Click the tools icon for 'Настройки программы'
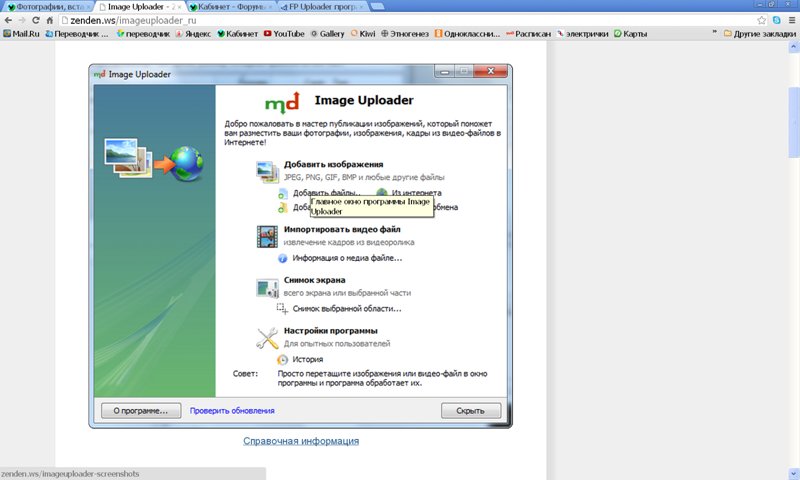This screenshot has height=480, width=800. tap(267, 338)
